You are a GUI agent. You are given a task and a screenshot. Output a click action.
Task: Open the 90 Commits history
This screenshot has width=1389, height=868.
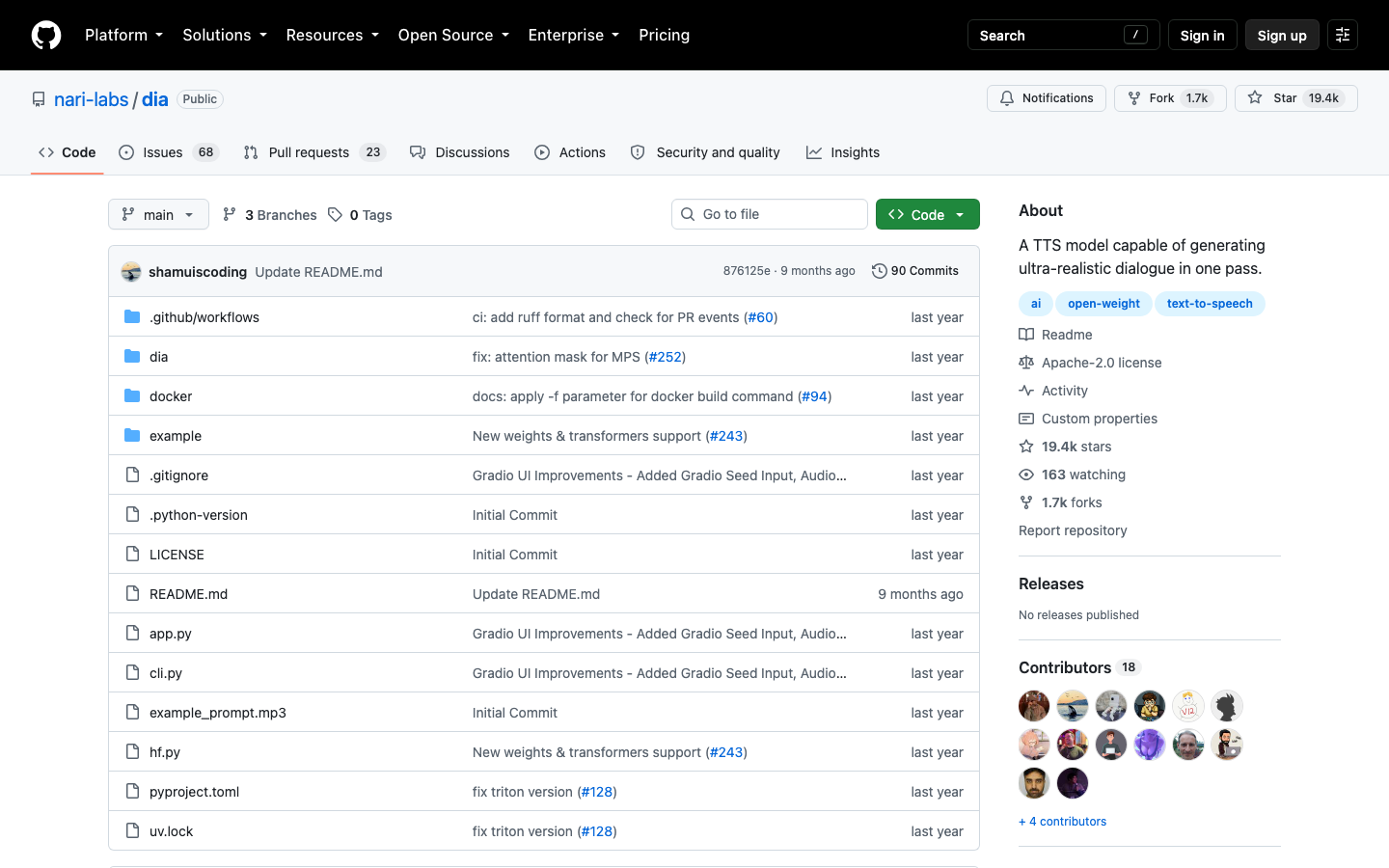[x=915, y=271]
